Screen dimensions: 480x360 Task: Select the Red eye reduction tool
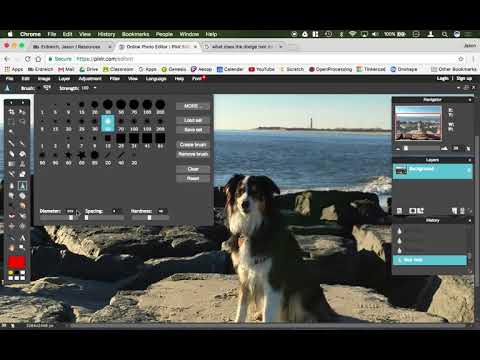point(11,216)
